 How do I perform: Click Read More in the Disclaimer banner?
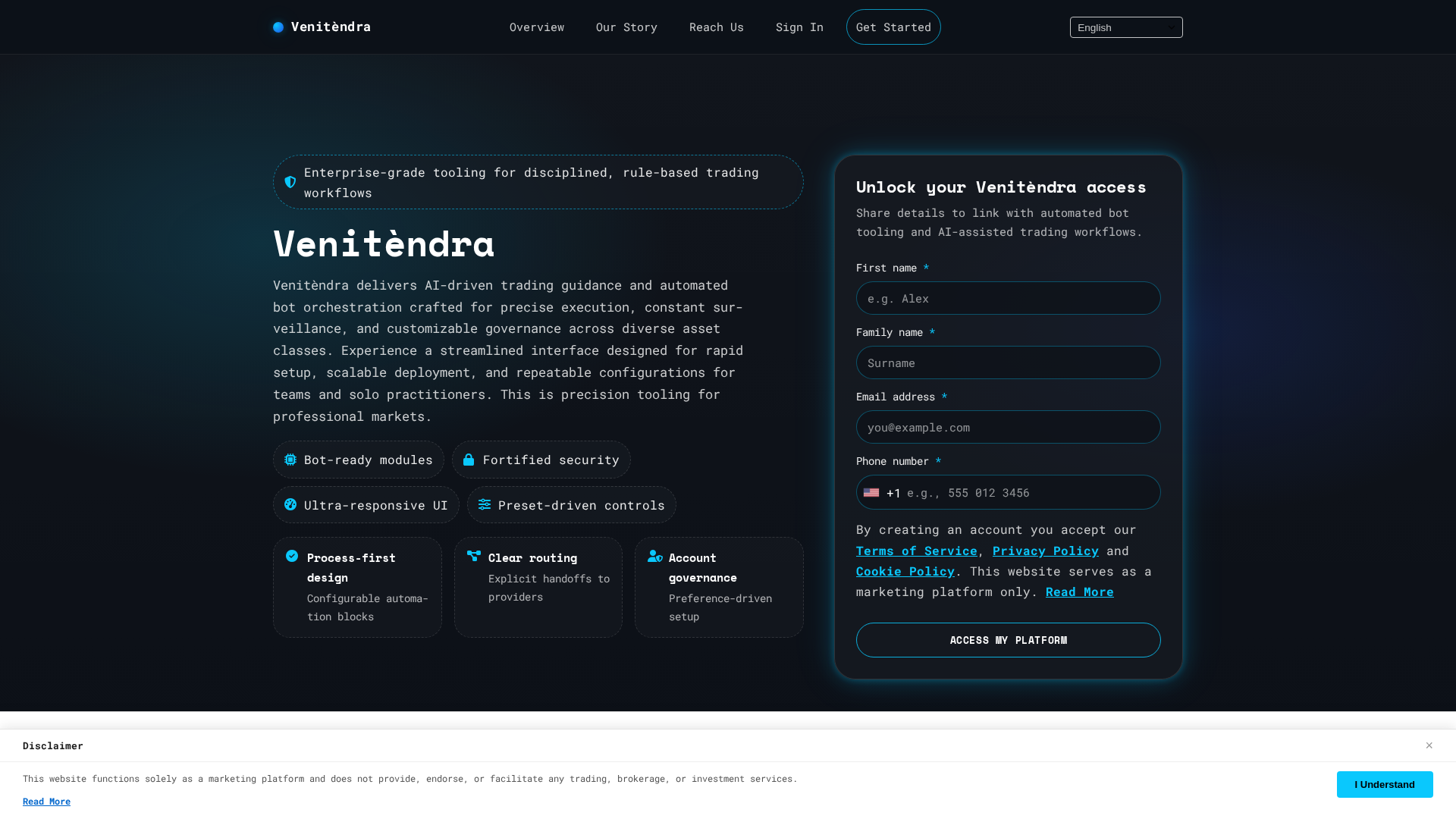[x=46, y=802]
